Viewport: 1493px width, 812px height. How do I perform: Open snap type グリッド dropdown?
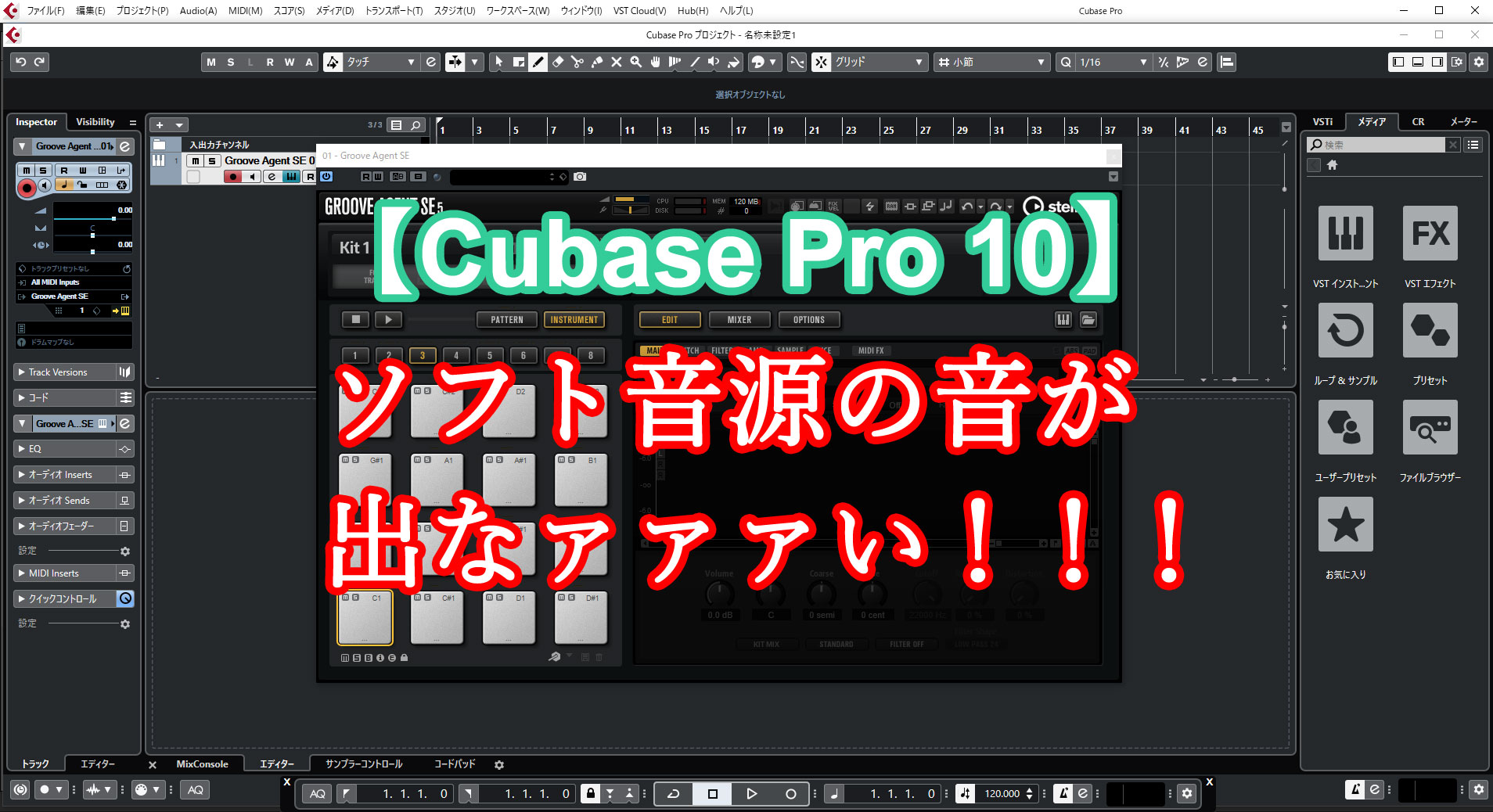coord(879,62)
